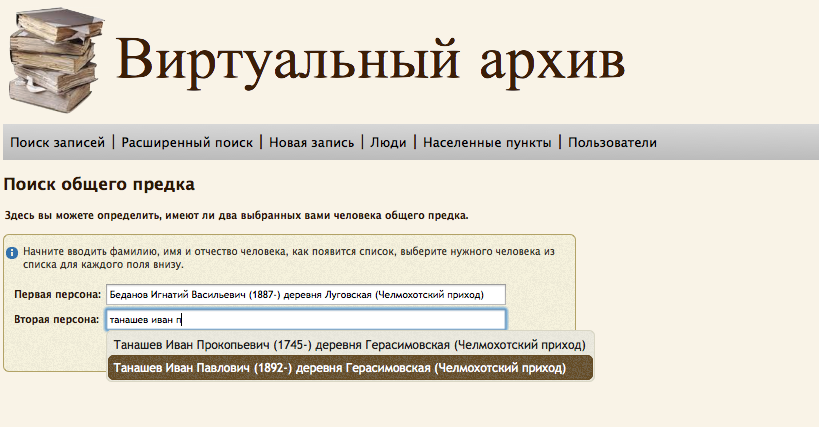
Task: Open the Люди section
Action: click(388, 143)
